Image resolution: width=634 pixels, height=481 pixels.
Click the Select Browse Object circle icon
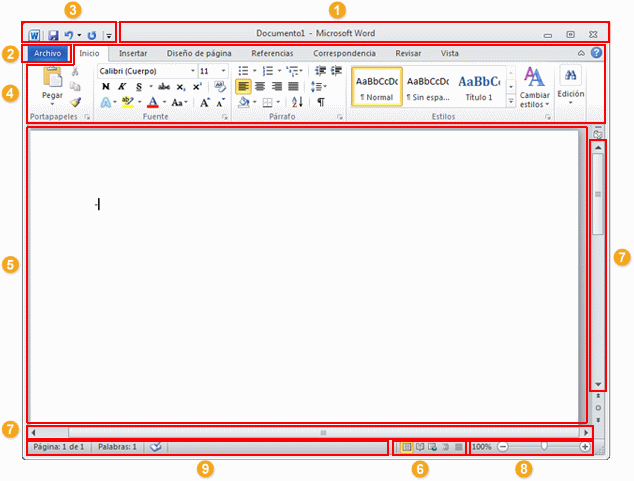(598, 408)
